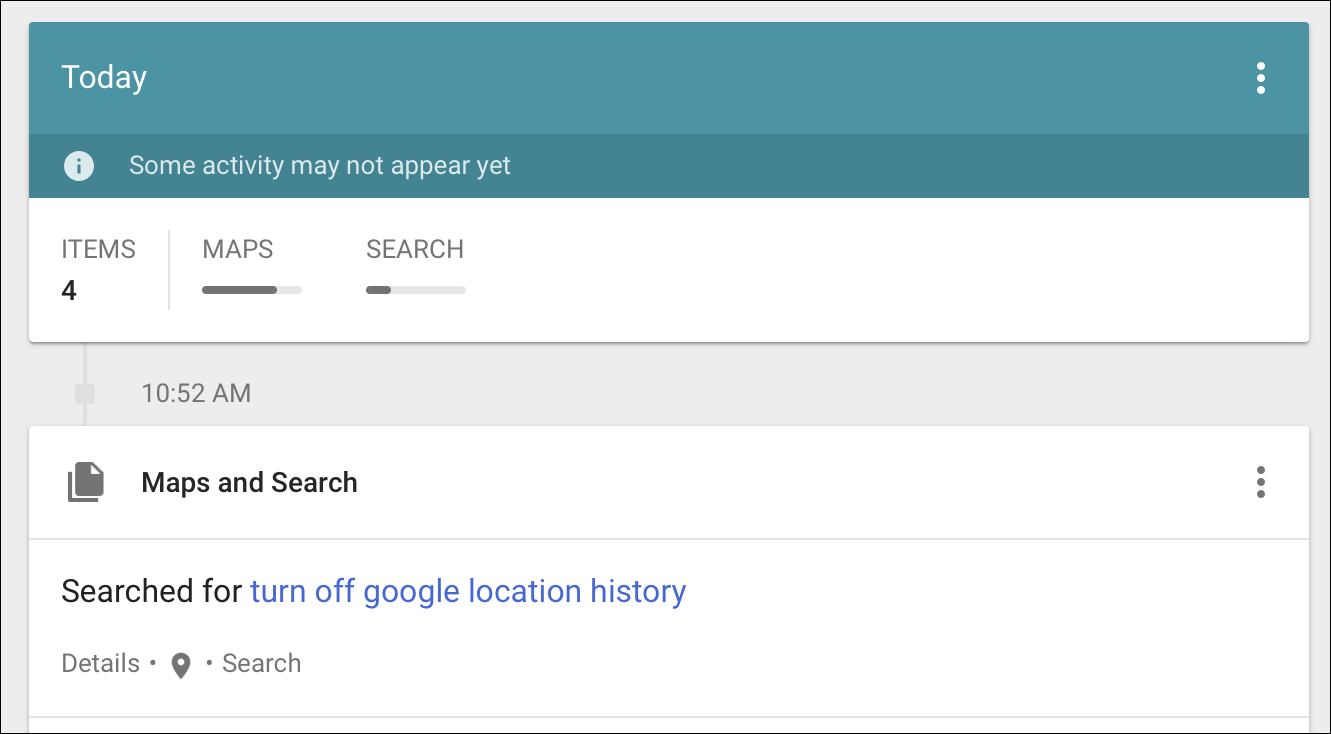
Task: Click the square timeline marker at 10:52 AM
Action: click(85, 394)
